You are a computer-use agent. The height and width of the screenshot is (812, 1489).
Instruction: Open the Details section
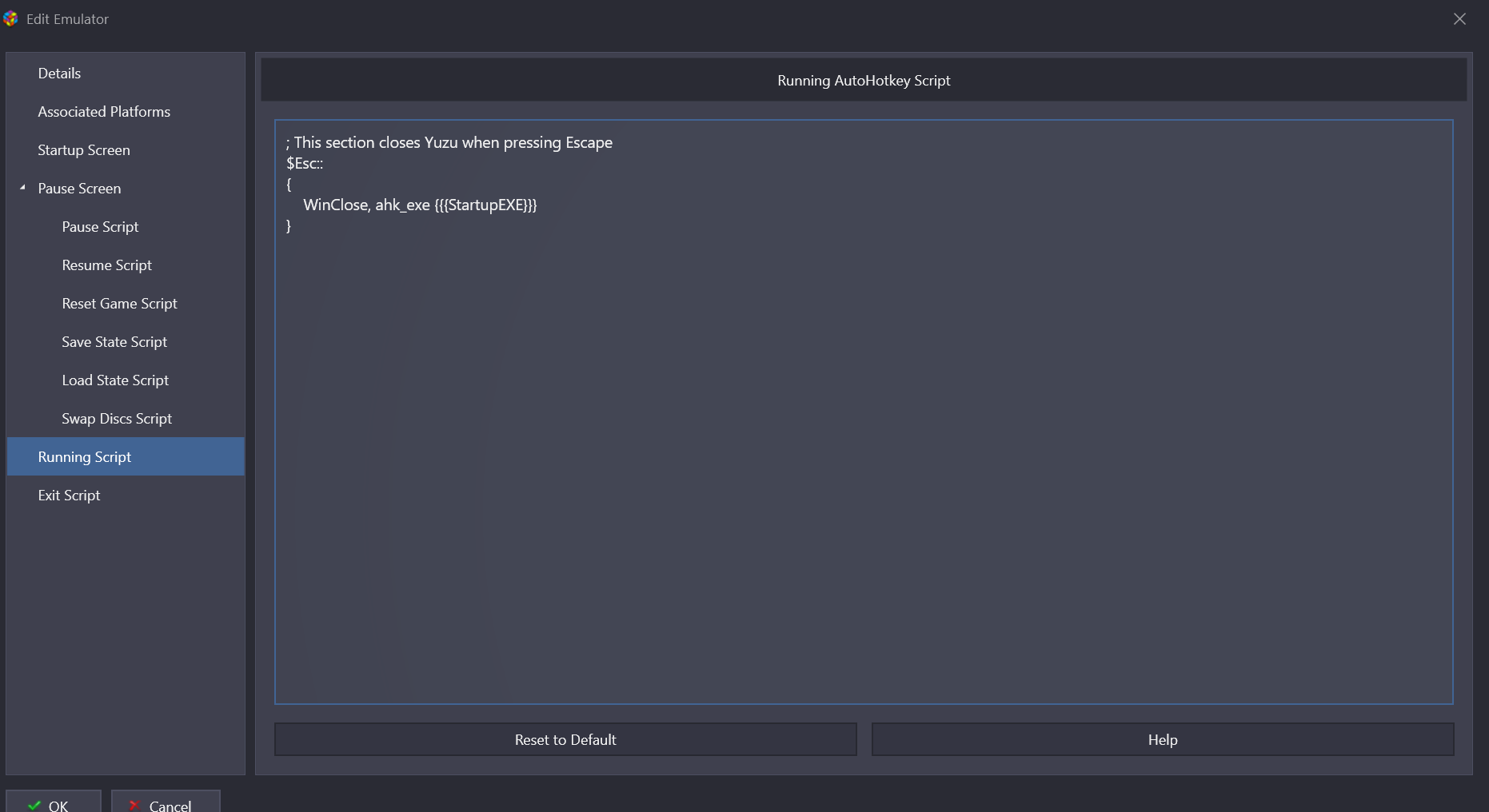point(126,74)
